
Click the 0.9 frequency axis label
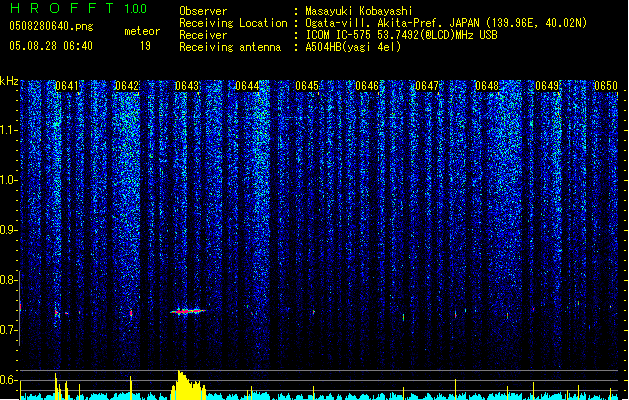[x=9, y=230]
